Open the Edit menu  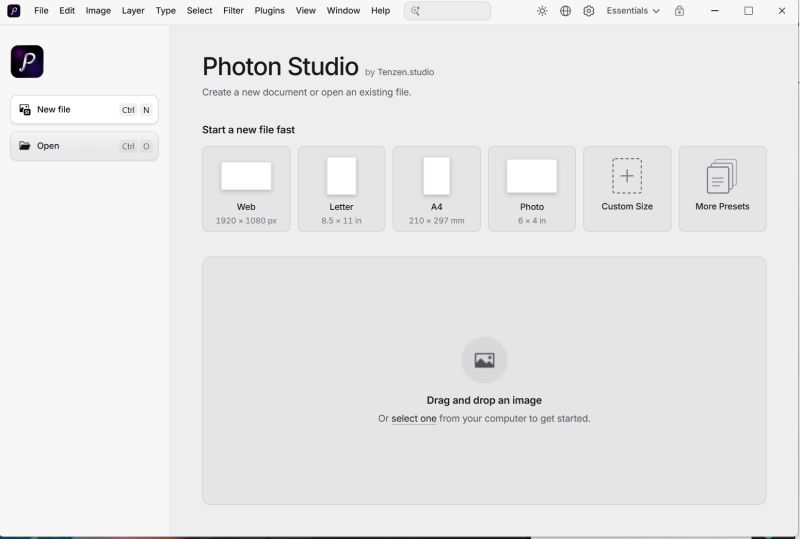pos(67,11)
